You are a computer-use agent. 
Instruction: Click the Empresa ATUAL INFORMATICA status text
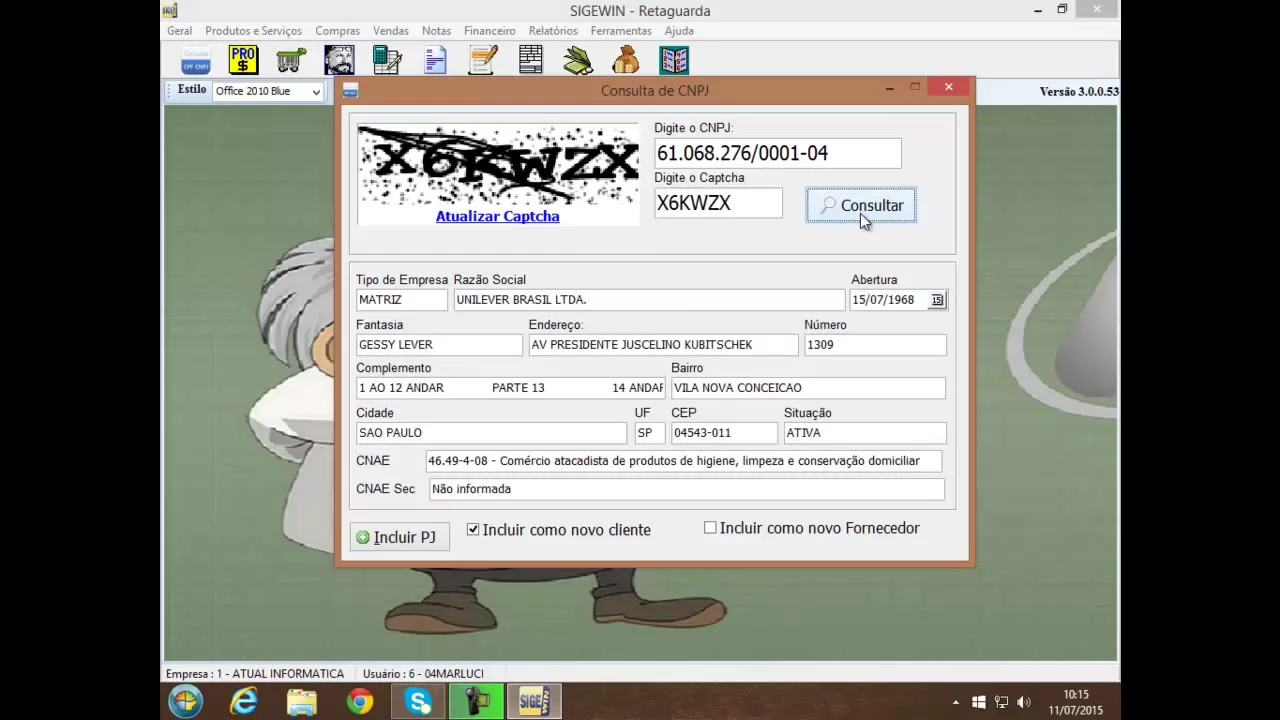click(255, 674)
